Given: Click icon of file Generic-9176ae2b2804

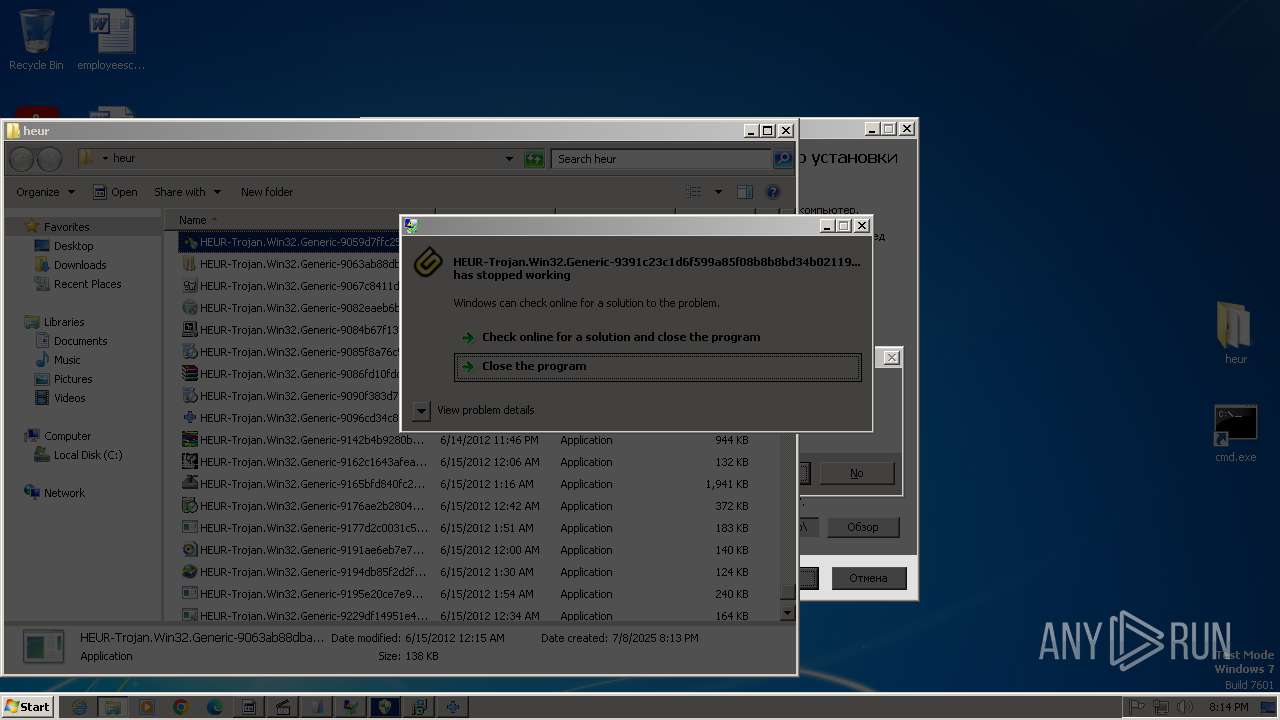Looking at the screenshot, I should [189, 506].
